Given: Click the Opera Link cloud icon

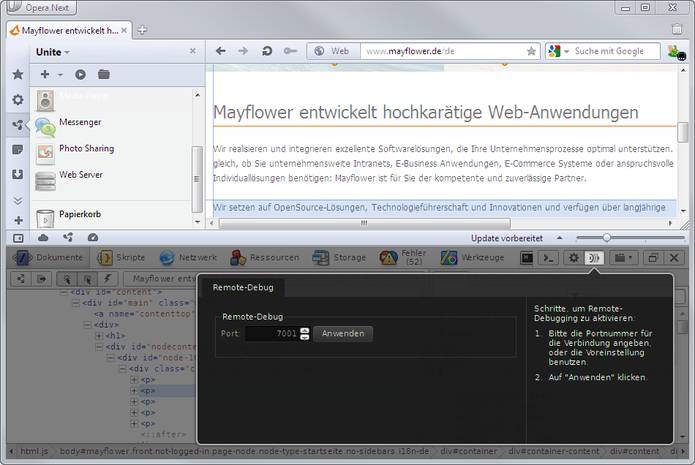Looking at the screenshot, I should click(x=43, y=238).
